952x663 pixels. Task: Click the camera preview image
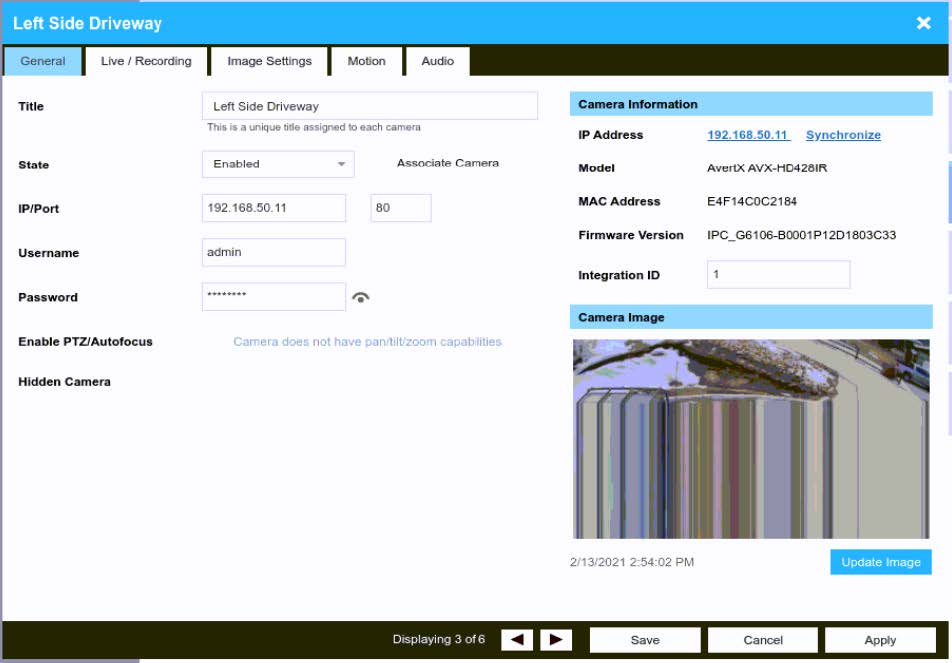[x=751, y=439]
